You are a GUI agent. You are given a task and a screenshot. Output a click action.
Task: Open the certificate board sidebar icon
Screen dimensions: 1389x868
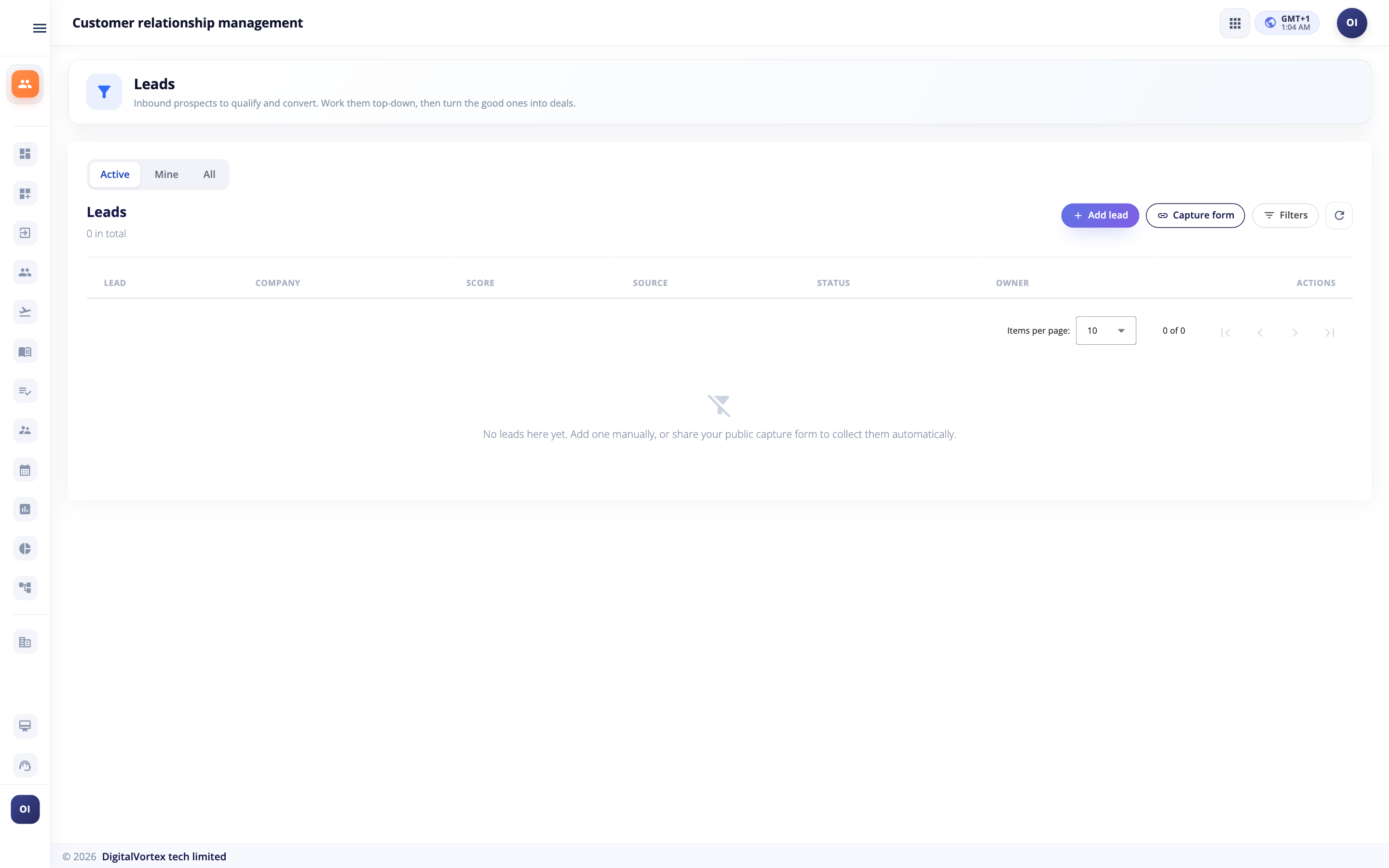click(25, 726)
